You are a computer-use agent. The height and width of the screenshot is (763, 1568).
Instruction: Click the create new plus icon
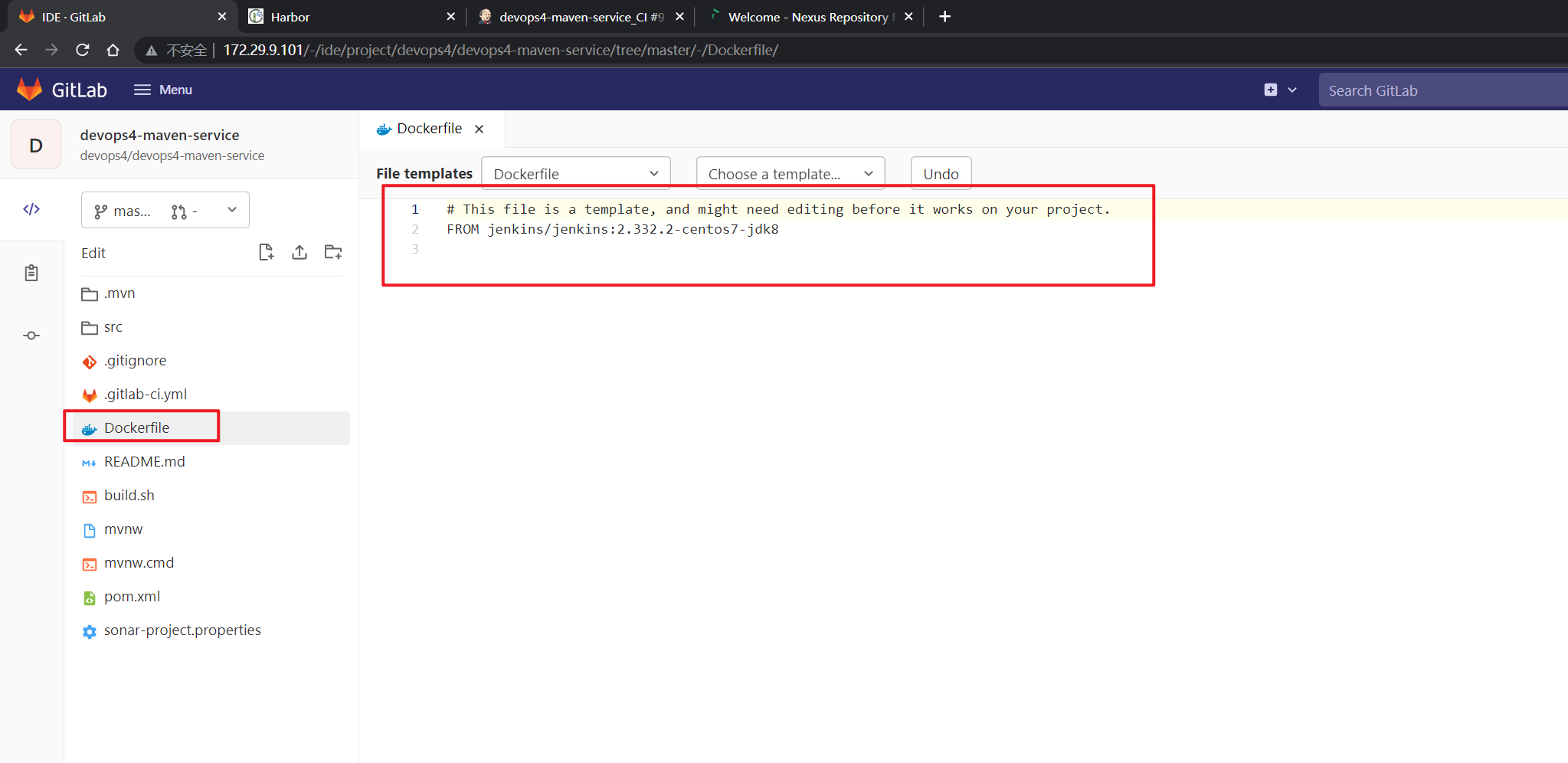pyautogui.click(x=1271, y=90)
